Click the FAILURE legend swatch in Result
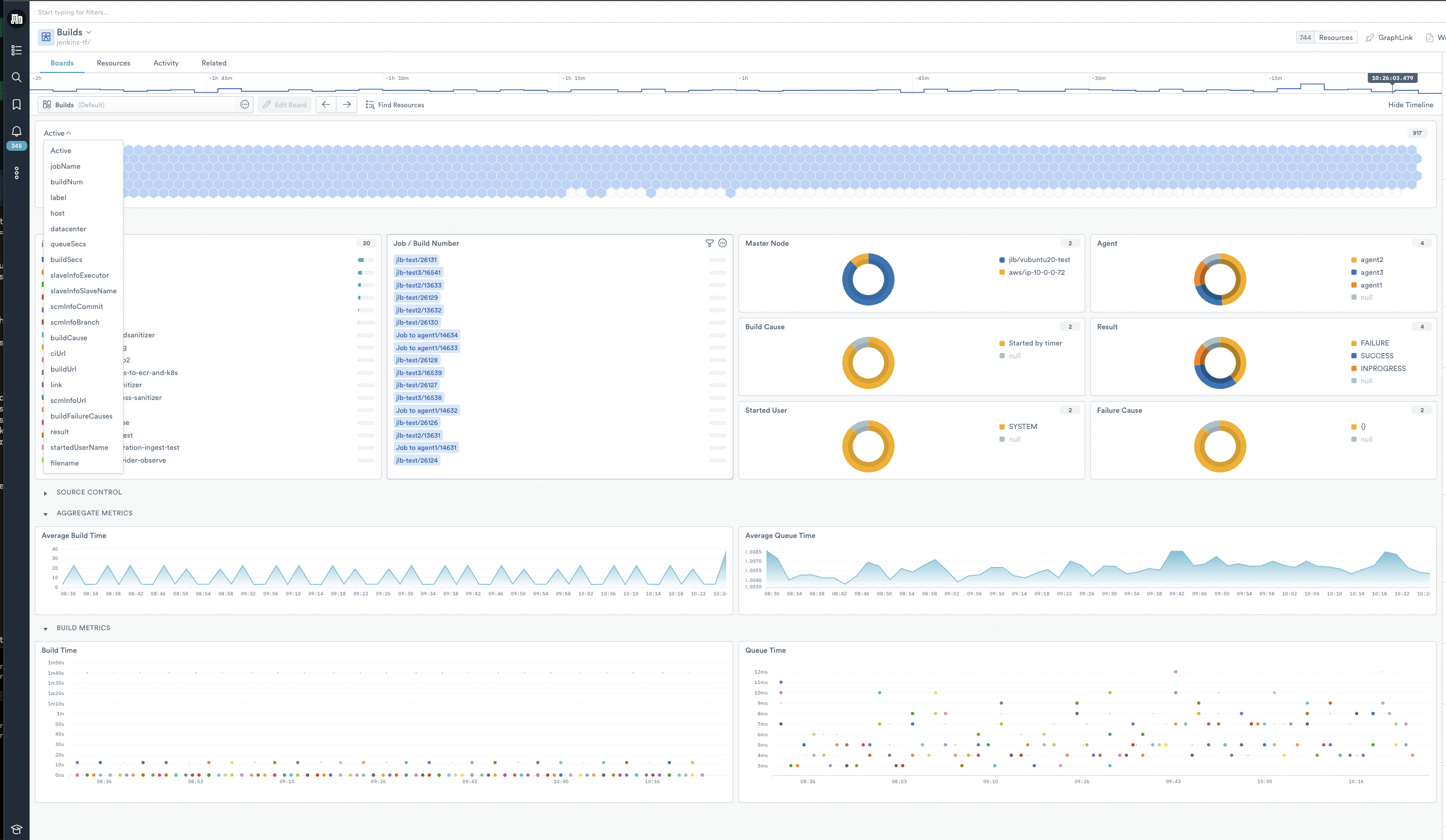Image resolution: width=1446 pixels, height=840 pixels. point(1354,344)
